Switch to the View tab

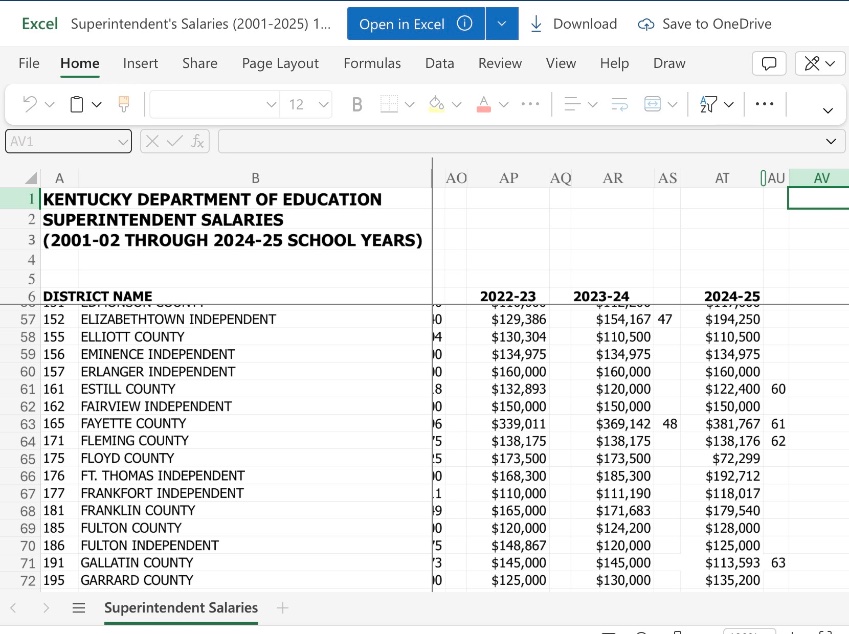coord(560,63)
